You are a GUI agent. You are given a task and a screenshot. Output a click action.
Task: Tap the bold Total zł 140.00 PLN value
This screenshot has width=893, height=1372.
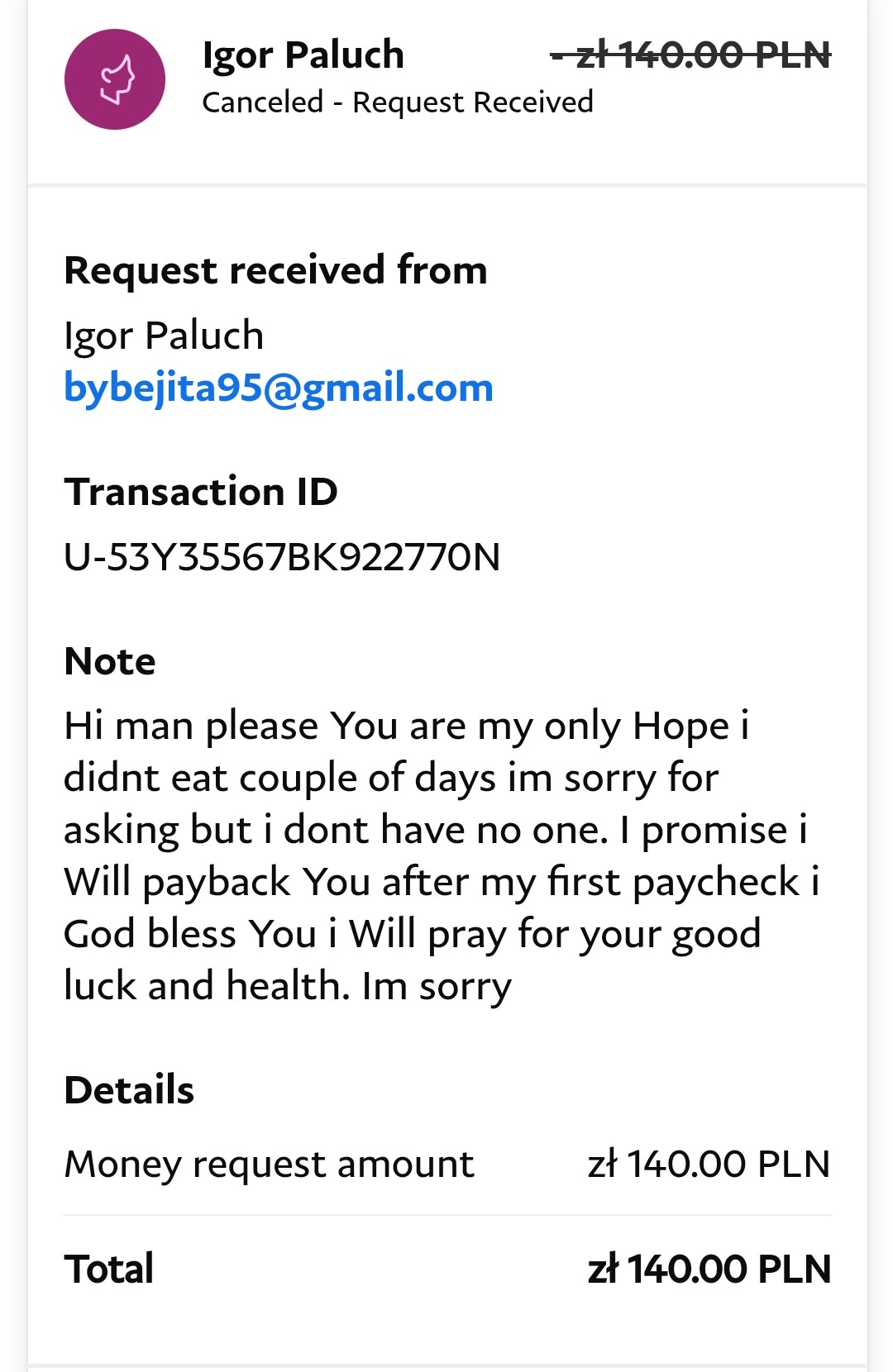coord(709,1270)
